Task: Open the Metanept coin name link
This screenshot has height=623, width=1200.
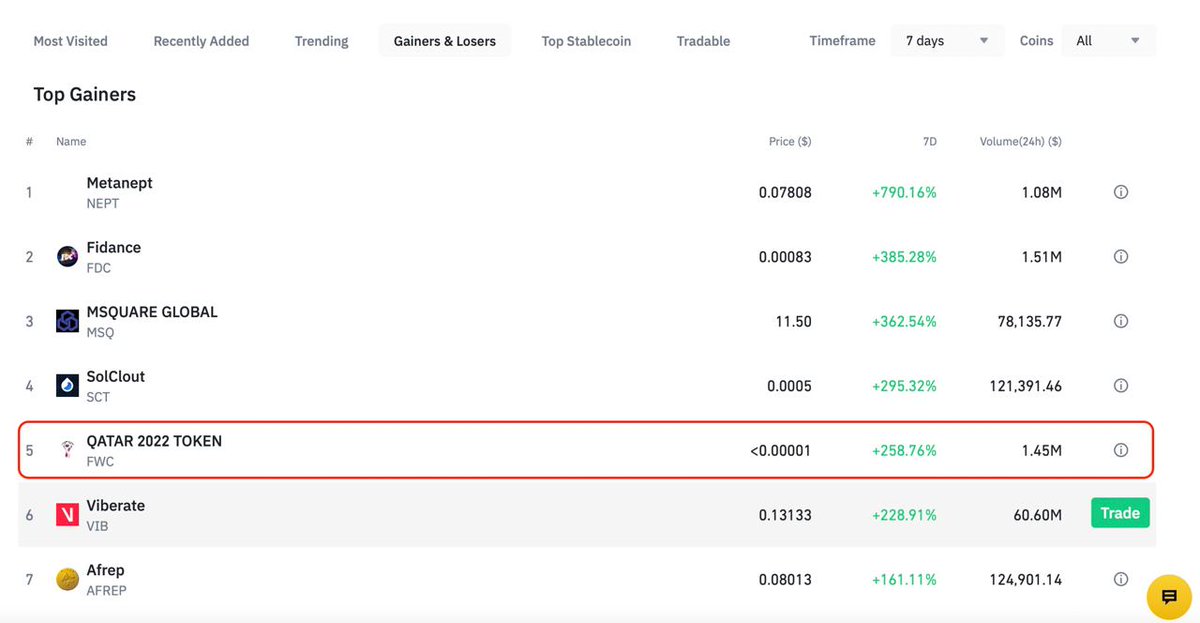Action: 120,183
